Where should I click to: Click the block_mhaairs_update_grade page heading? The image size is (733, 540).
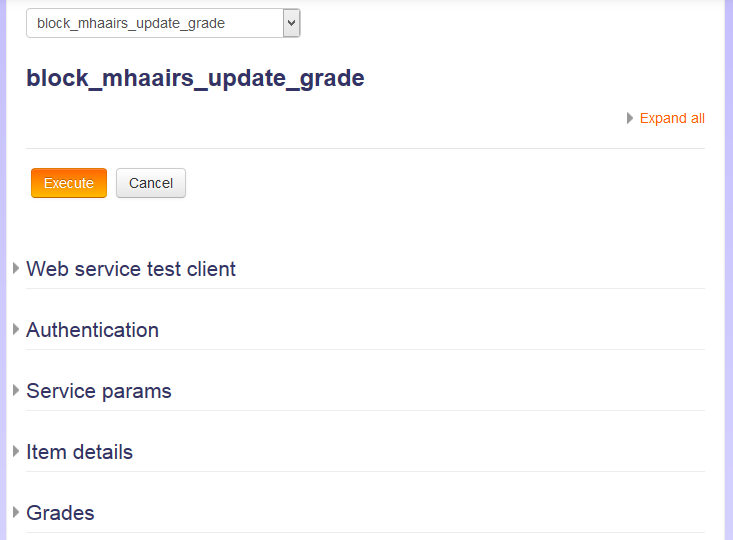pyautogui.click(x=195, y=78)
